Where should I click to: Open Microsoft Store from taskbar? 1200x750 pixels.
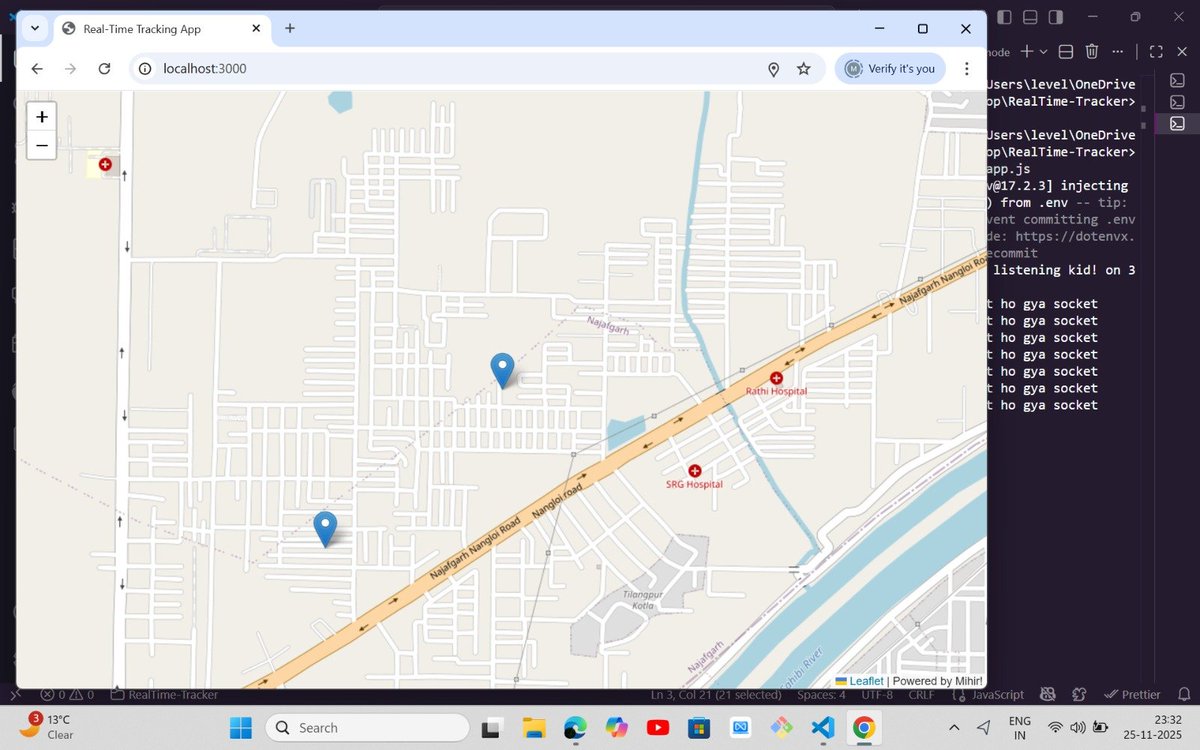pyautogui.click(x=699, y=727)
